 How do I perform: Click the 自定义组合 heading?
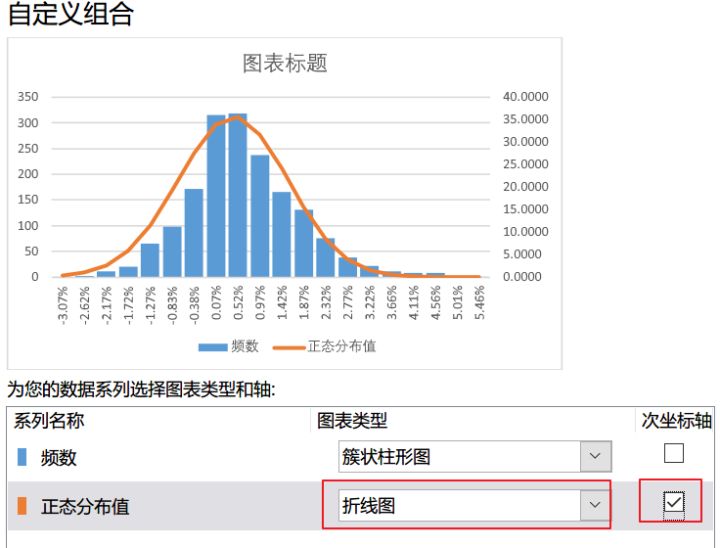[x=70, y=15]
